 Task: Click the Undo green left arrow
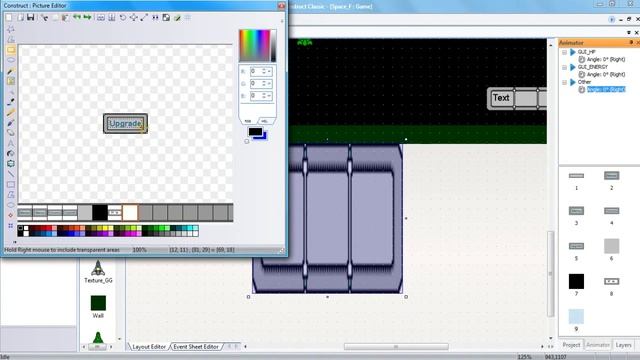77,18
